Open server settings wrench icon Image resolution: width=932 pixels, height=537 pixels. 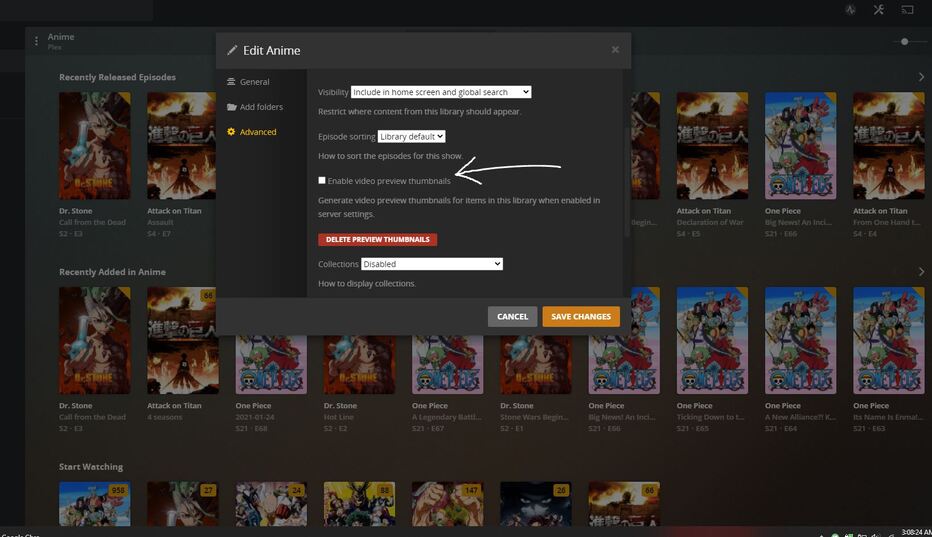[879, 10]
